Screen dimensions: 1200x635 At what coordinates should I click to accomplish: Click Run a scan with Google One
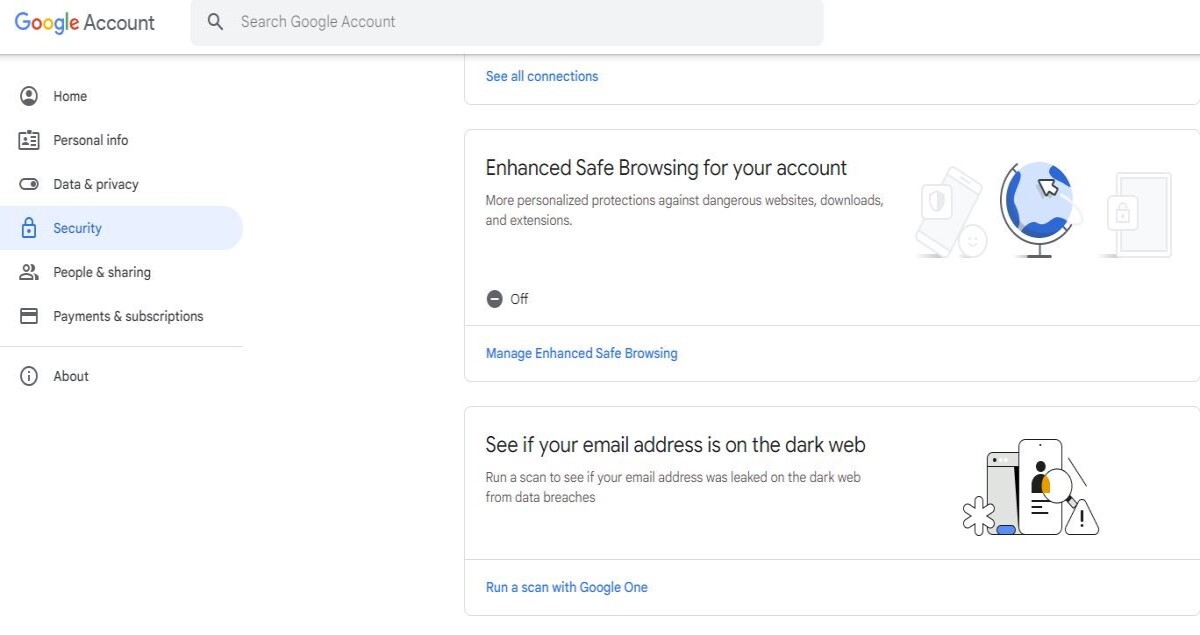(x=567, y=587)
